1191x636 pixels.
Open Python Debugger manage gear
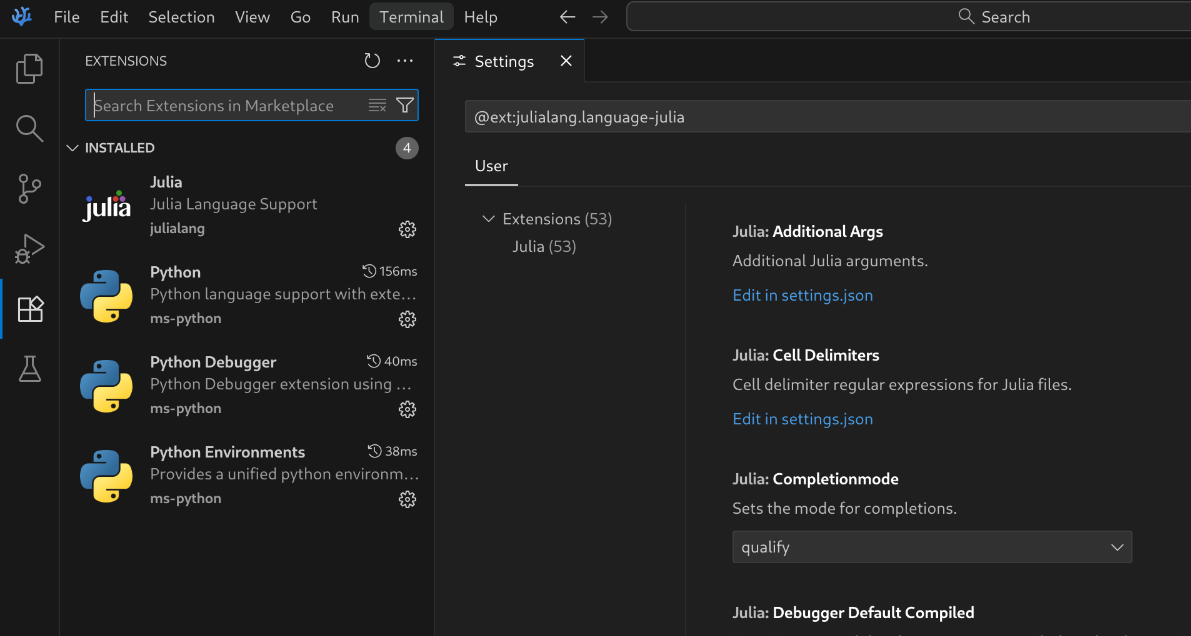(x=407, y=409)
